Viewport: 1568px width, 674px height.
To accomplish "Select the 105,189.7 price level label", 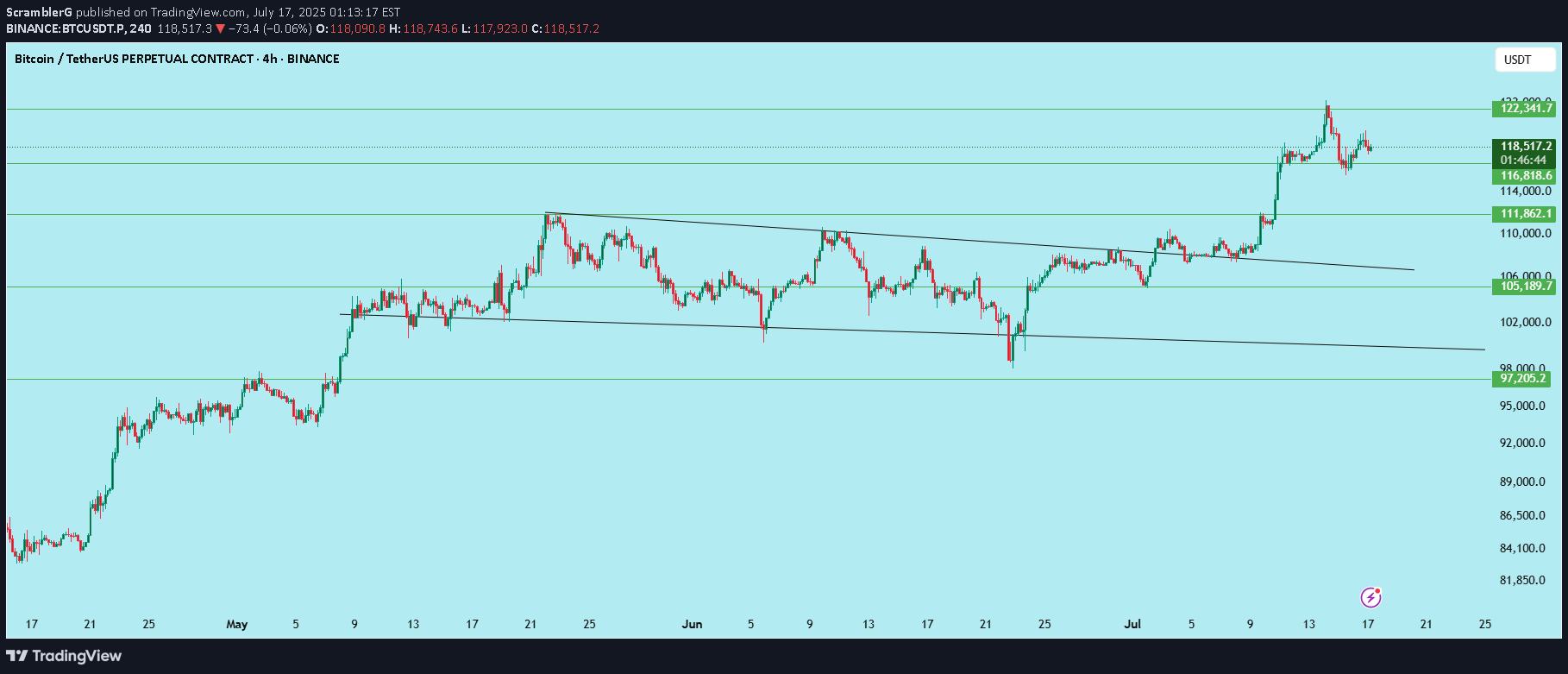I will click(1524, 287).
